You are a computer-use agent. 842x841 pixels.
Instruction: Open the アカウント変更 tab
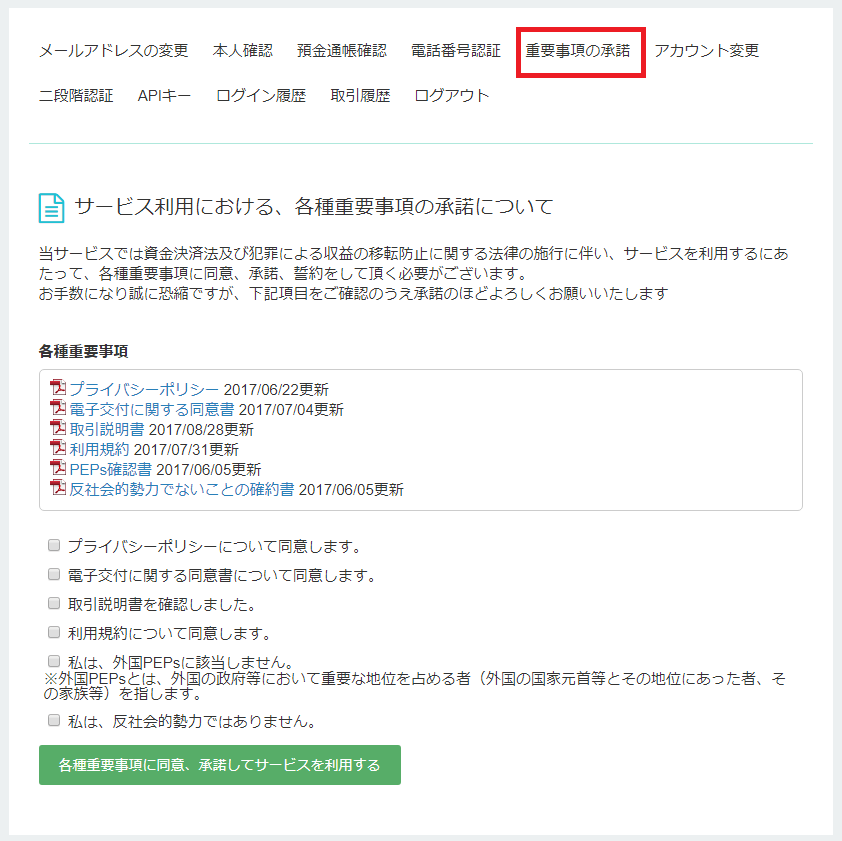(x=706, y=50)
